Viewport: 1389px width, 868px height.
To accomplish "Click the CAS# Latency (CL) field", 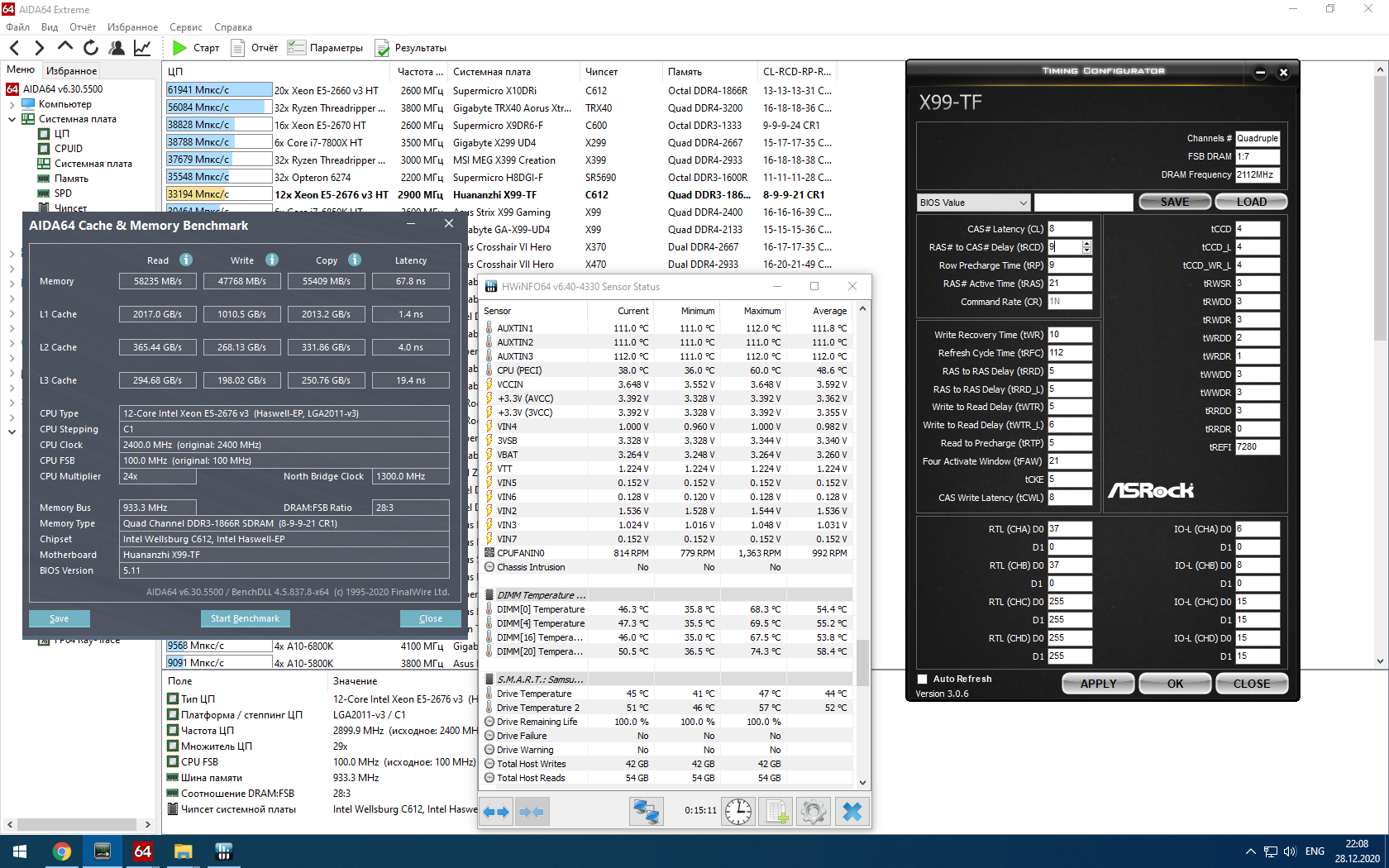I will (1070, 229).
